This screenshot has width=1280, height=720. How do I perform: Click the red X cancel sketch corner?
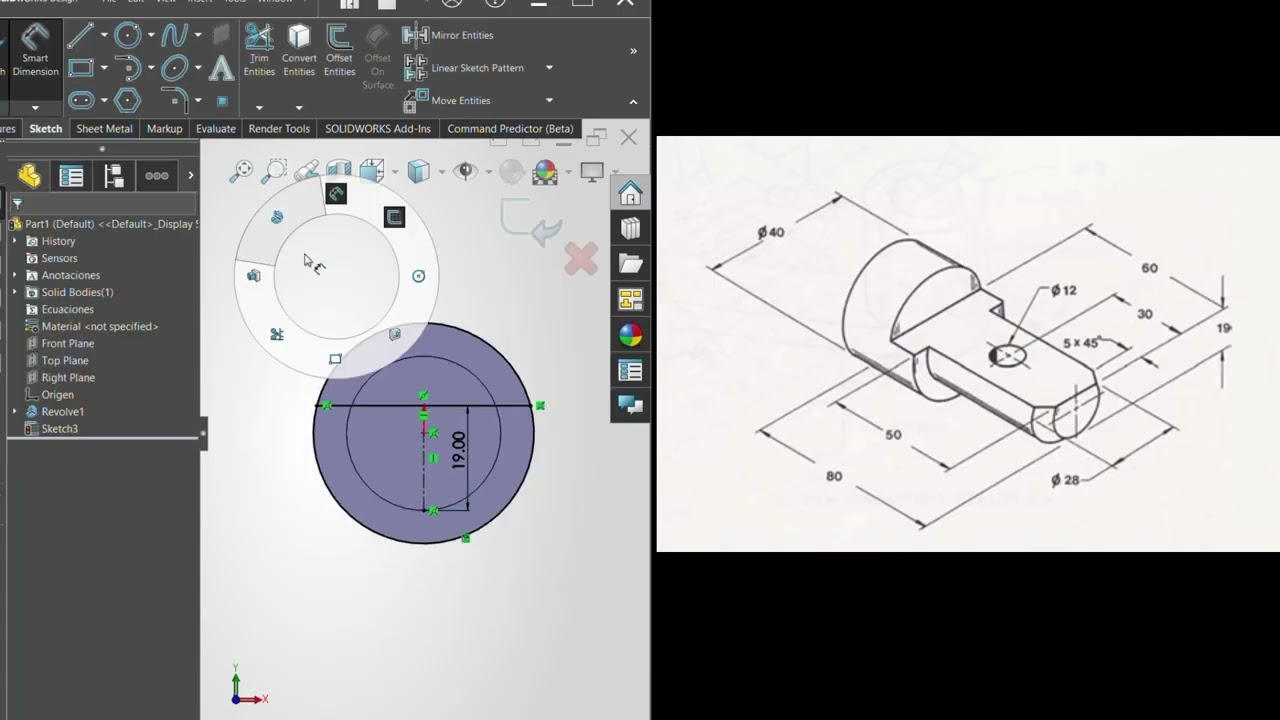point(581,260)
